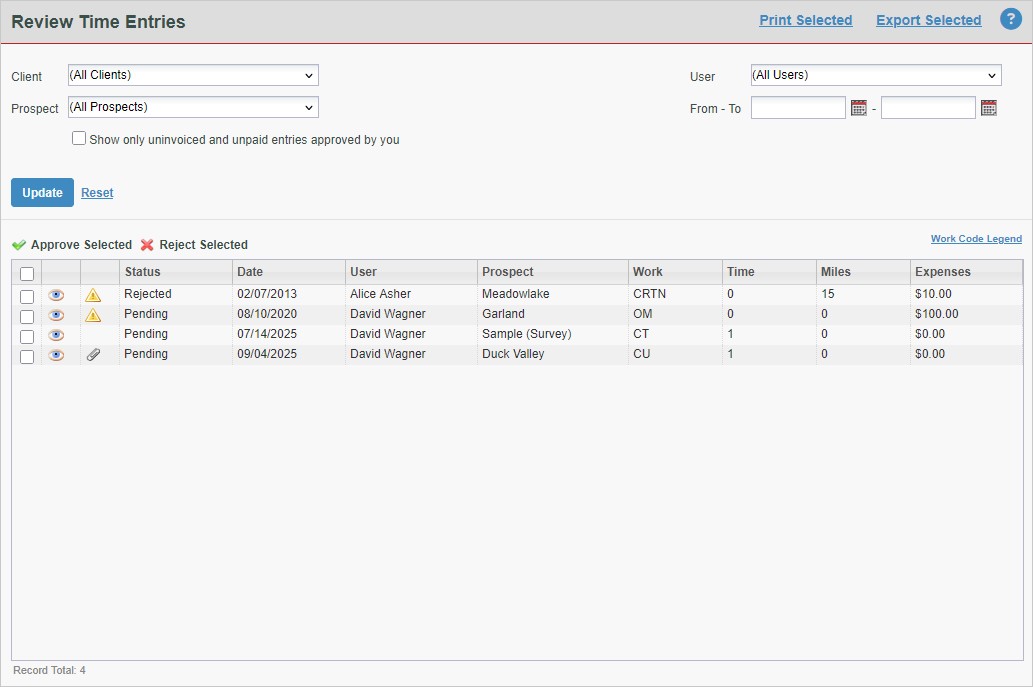This screenshot has height=687, width=1033.
Task: Enable show only uninvoiced and unpaid entries
Action: click(79, 139)
